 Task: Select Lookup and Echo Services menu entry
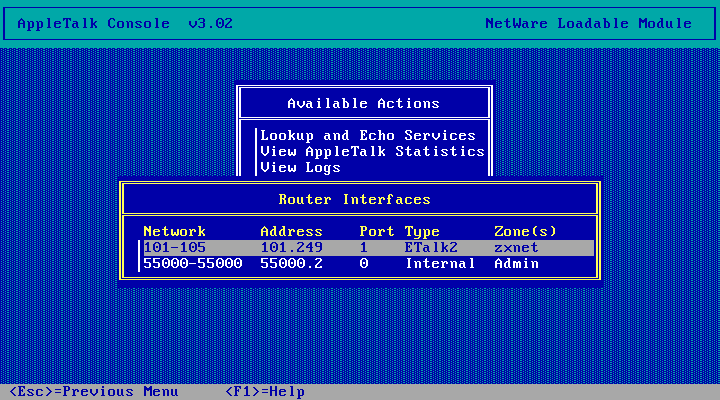click(x=368, y=135)
